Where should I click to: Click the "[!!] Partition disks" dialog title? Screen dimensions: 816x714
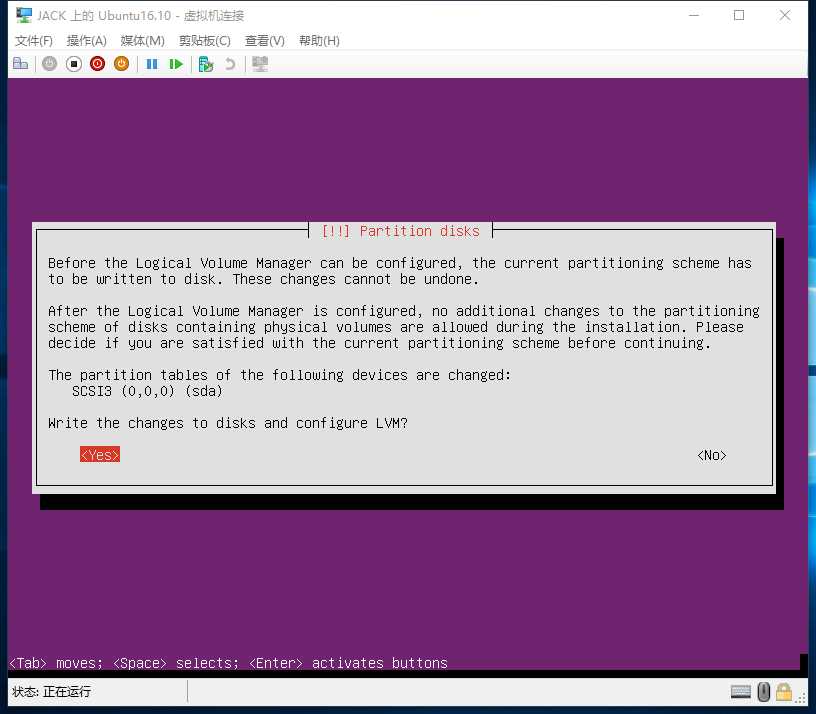tap(400, 231)
